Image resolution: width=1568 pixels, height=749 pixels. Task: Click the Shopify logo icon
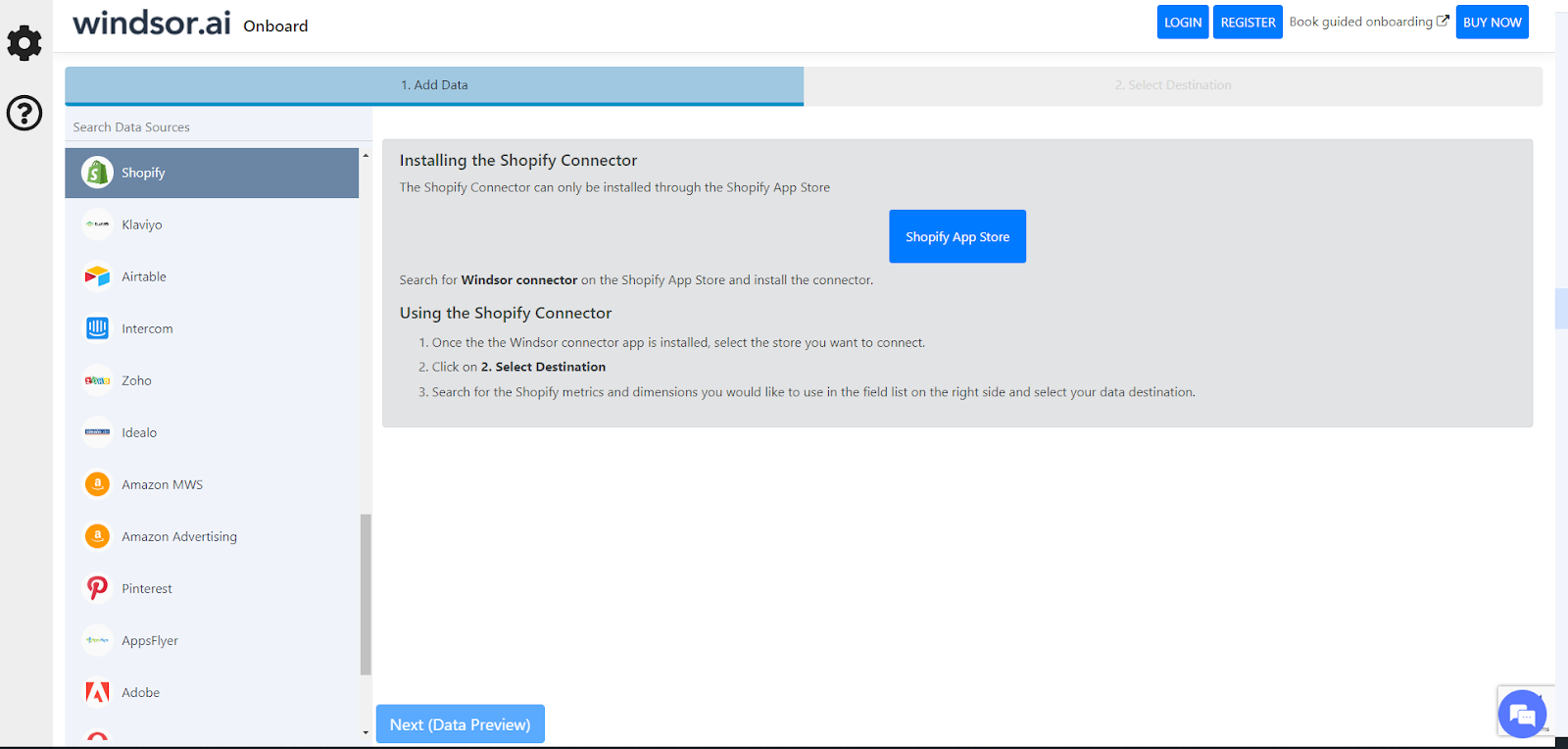coord(97,173)
